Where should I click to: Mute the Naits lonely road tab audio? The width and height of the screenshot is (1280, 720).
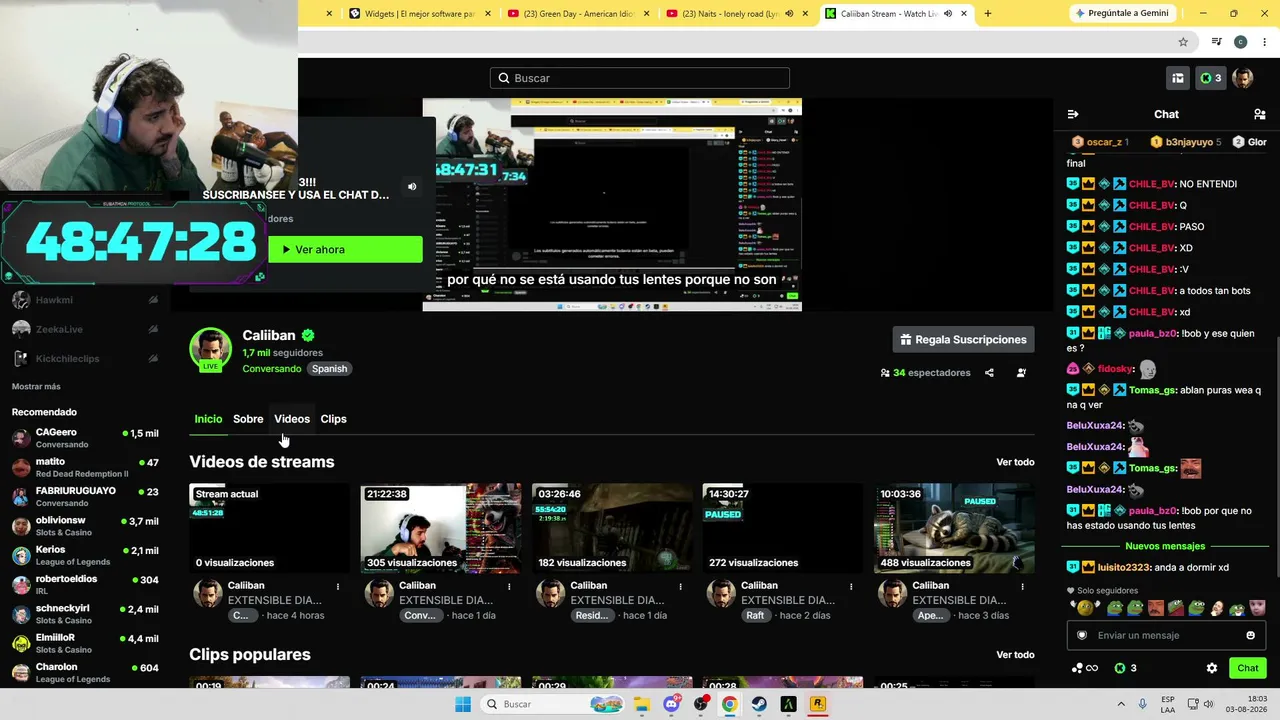click(x=789, y=14)
